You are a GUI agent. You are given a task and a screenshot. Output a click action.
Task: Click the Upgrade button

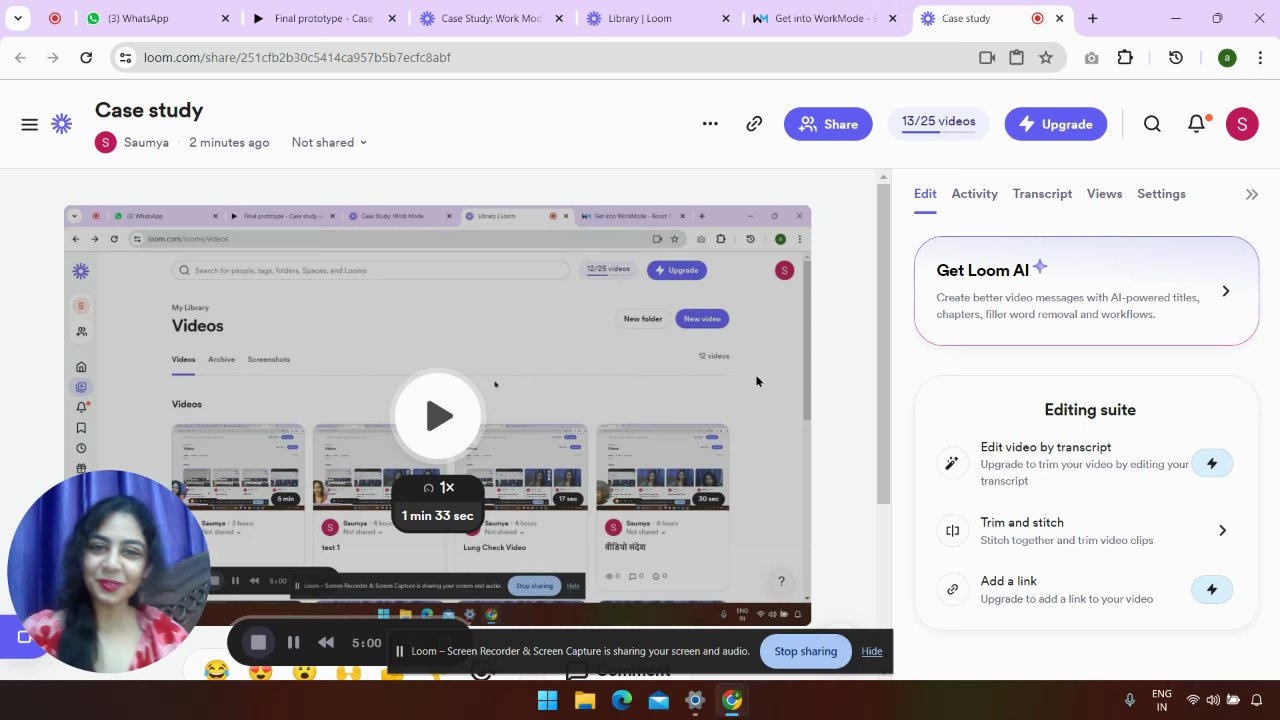(x=1055, y=124)
